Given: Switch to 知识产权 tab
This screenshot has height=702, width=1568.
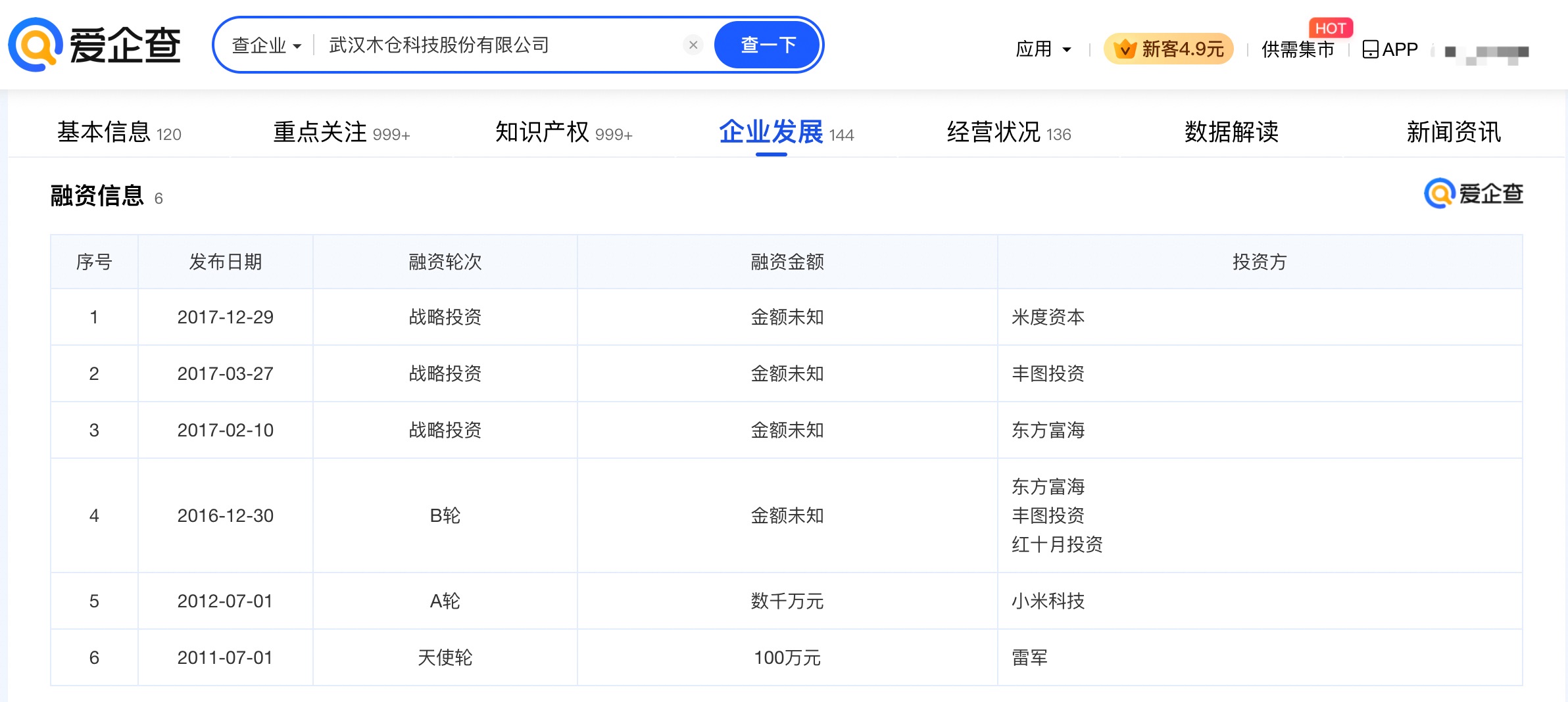Looking at the screenshot, I should [x=564, y=132].
